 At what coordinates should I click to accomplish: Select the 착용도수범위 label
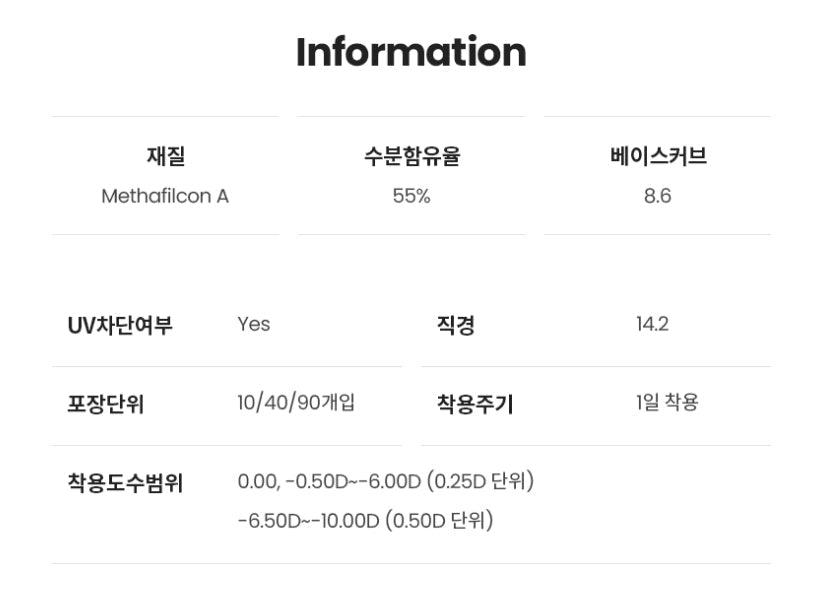[125, 483]
